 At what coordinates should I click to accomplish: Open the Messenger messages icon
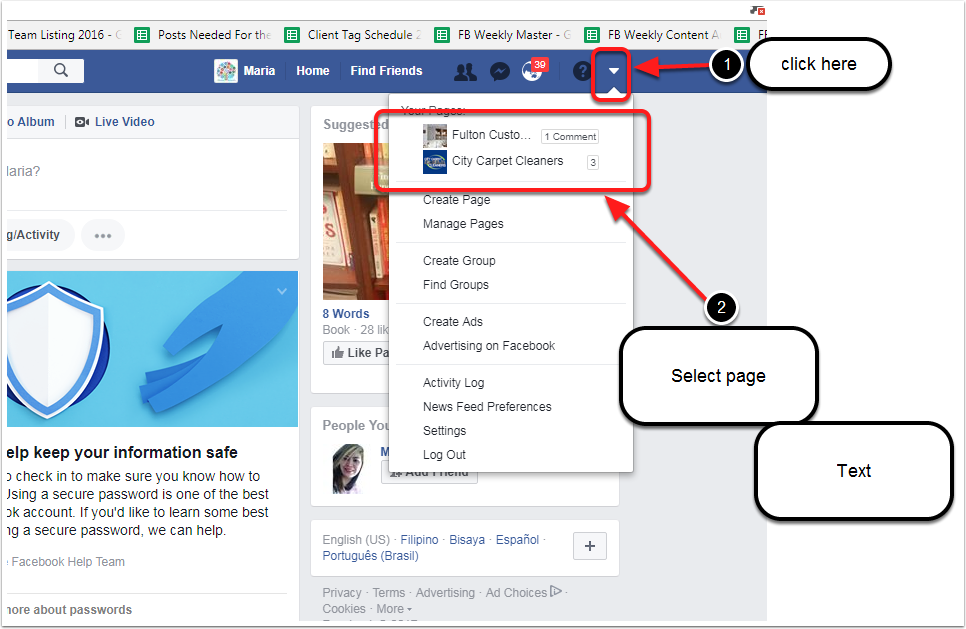(500, 71)
